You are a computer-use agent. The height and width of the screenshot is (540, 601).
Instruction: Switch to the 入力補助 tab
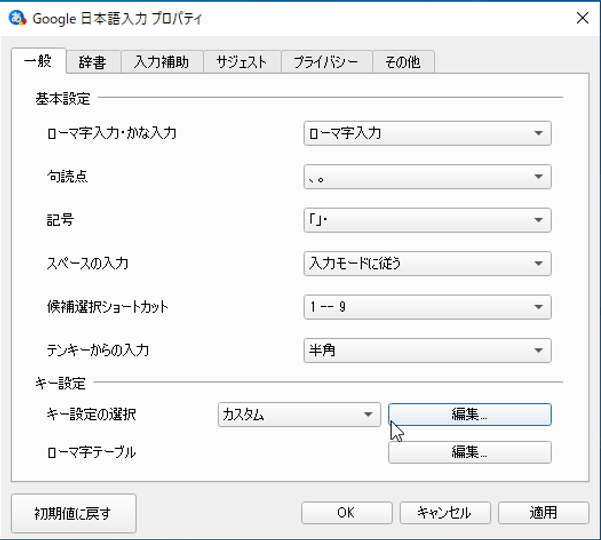point(162,61)
